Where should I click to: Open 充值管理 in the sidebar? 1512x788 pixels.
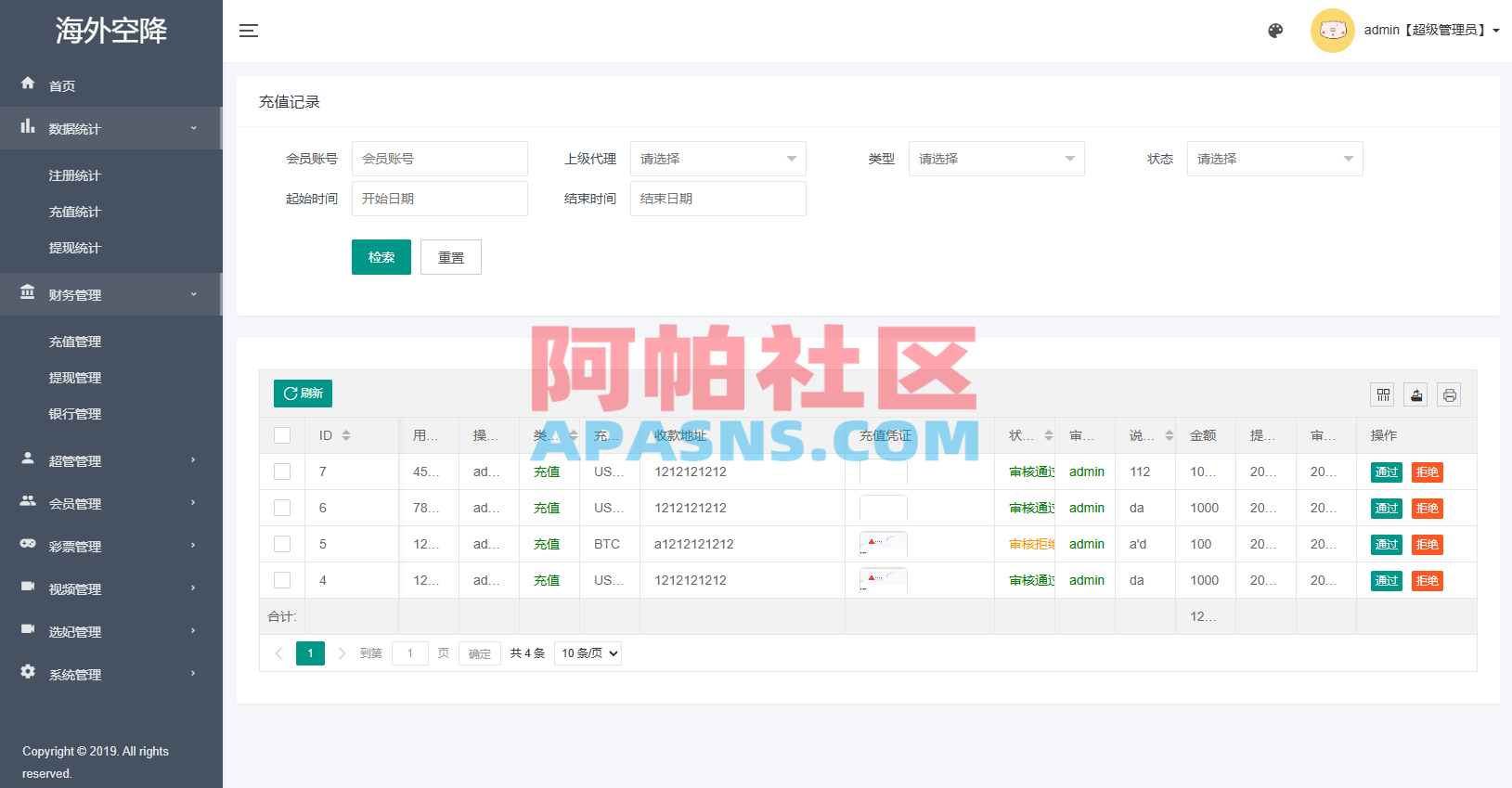[x=75, y=342]
